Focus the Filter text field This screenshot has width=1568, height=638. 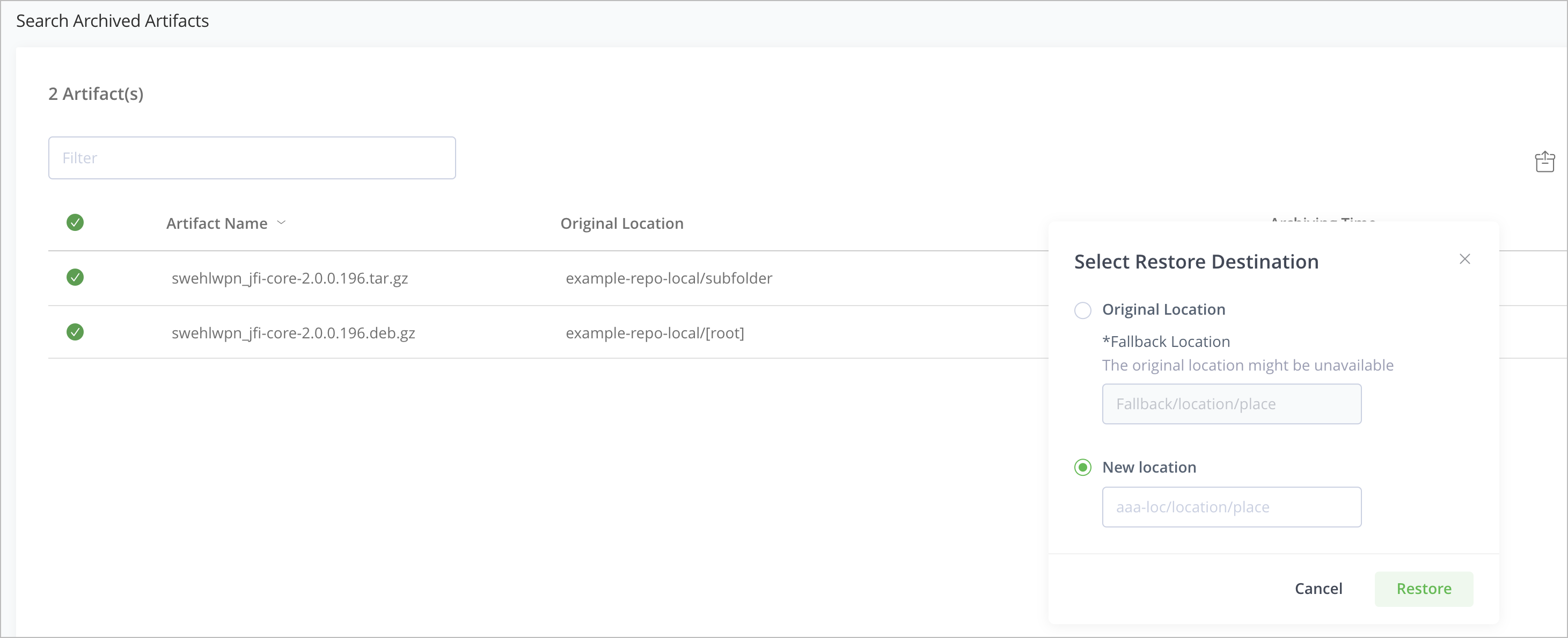252,158
